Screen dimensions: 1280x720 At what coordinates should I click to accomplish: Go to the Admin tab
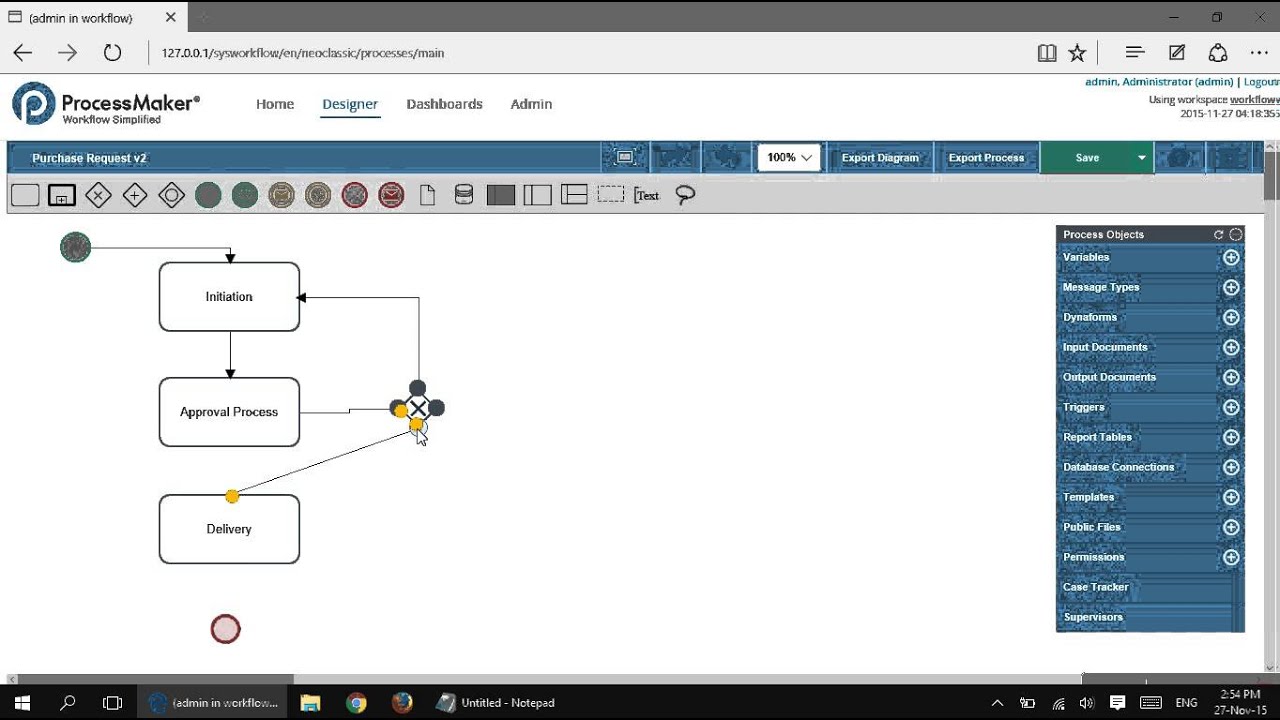click(x=531, y=104)
